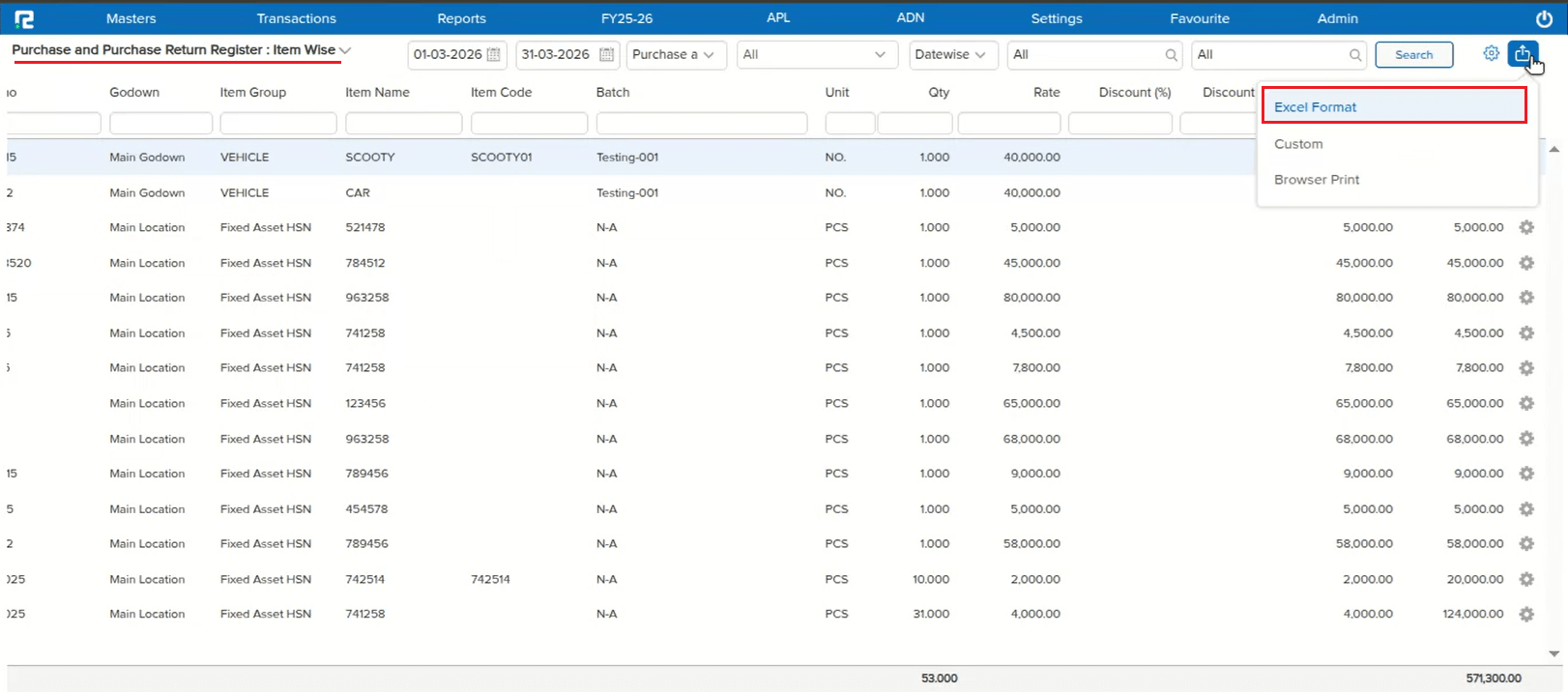
Task: Expand the Purchase Register Item Wise title dropdown
Action: coord(345,50)
